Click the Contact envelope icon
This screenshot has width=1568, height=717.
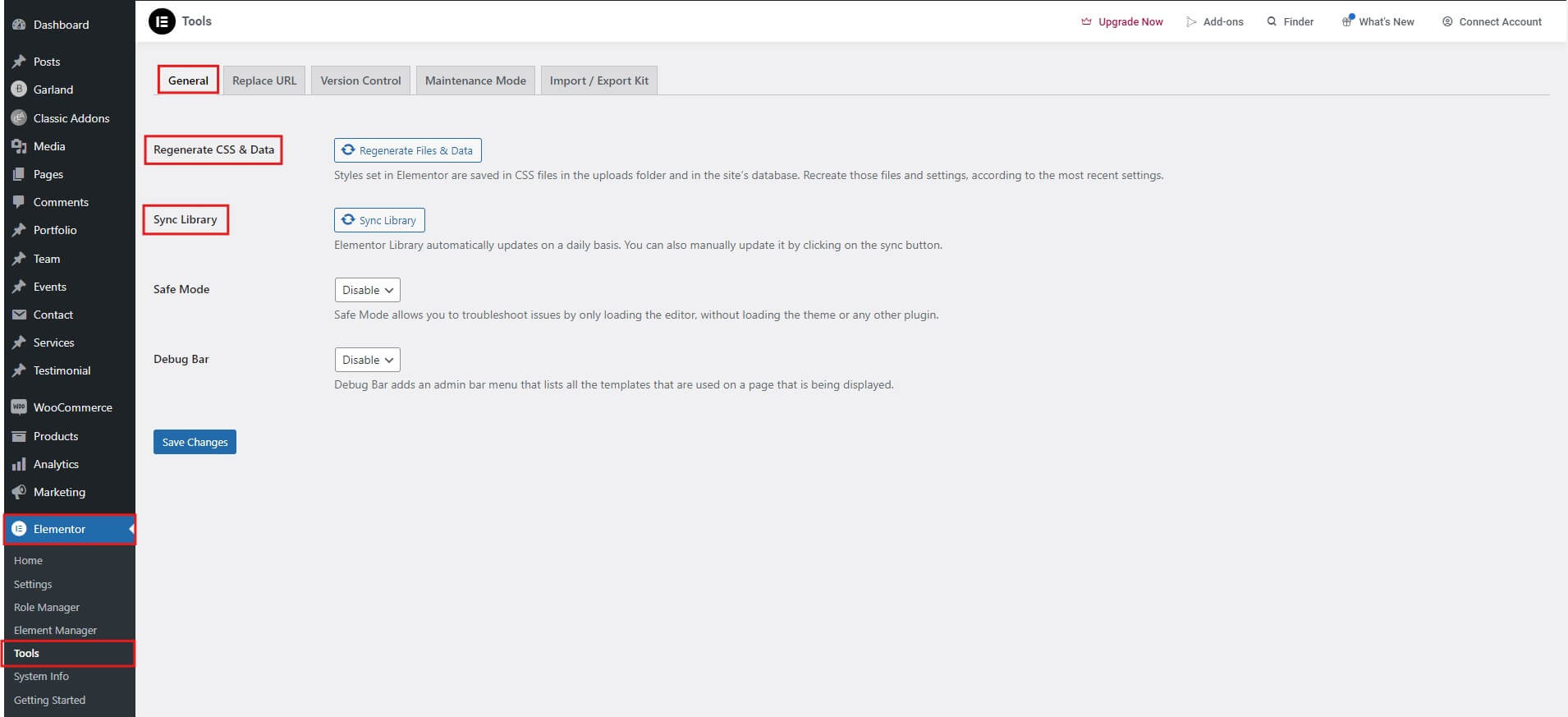(19, 315)
